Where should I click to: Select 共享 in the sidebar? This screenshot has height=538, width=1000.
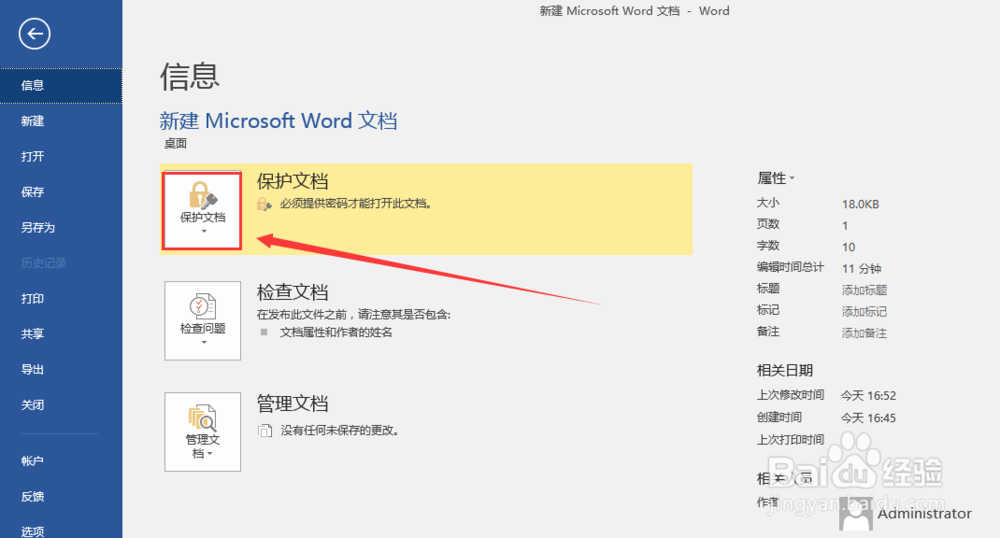coord(61,333)
